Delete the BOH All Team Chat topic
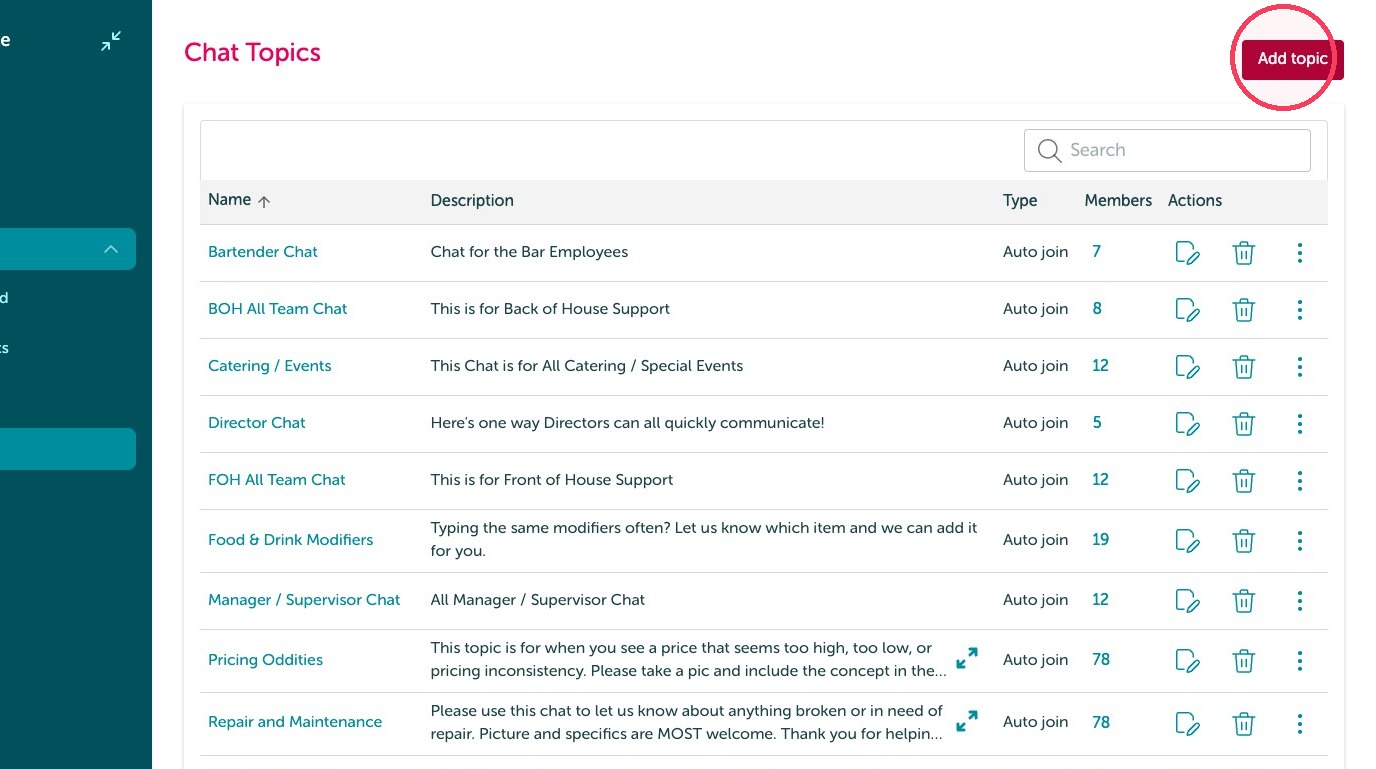The width and height of the screenshot is (1376, 769). (x=1243, y=310)
